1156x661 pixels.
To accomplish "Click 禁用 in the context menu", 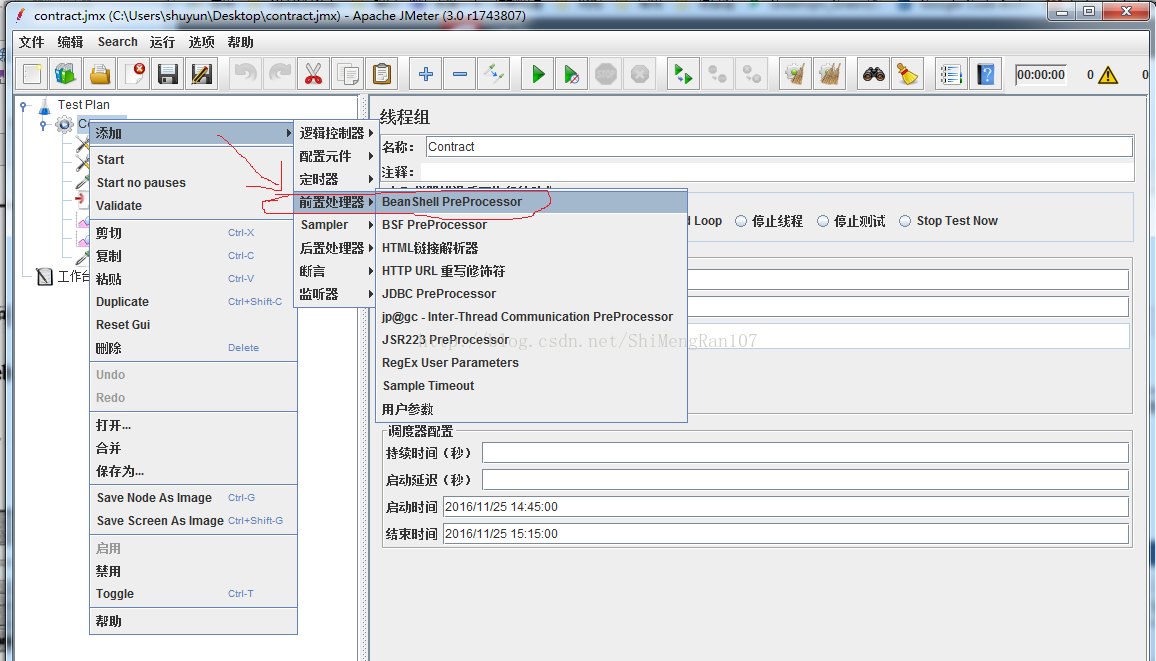I will coord(192,571).
